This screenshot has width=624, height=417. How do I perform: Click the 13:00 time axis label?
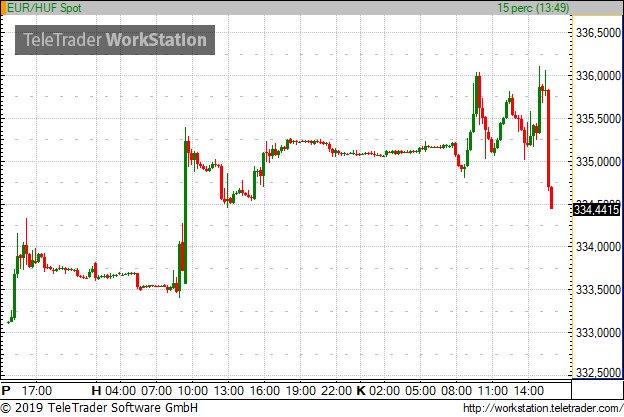coord(229,391)
